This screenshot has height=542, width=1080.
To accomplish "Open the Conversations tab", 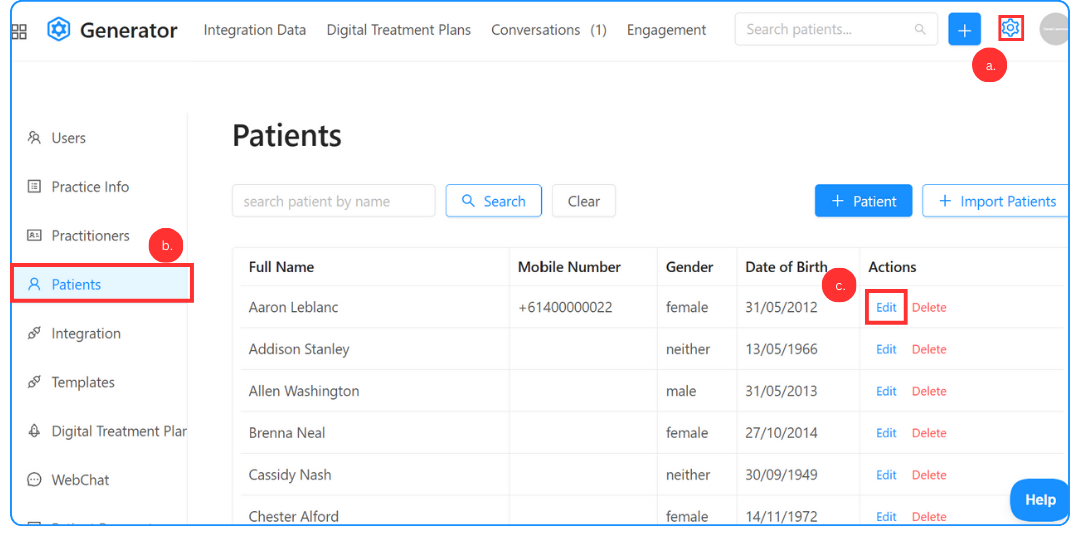I will (548, 30).
